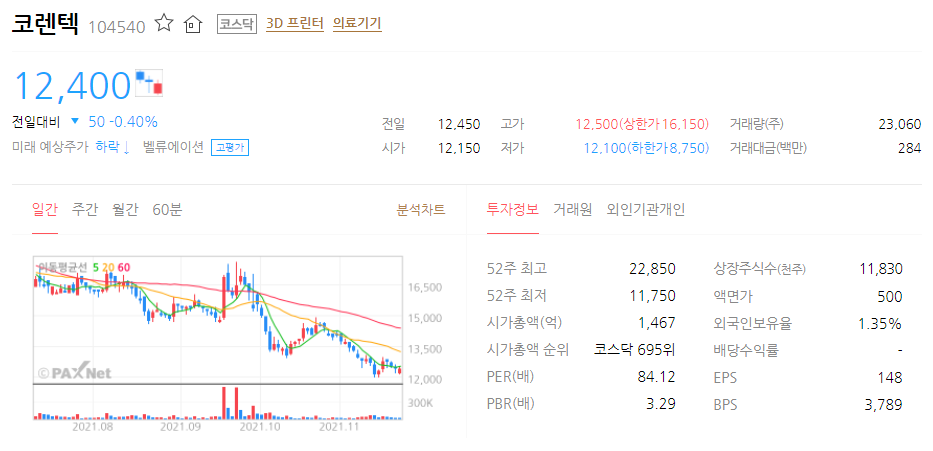933x451 pixels.
Task: Click the 코스닥 market badge
Action: click(237, 24)
